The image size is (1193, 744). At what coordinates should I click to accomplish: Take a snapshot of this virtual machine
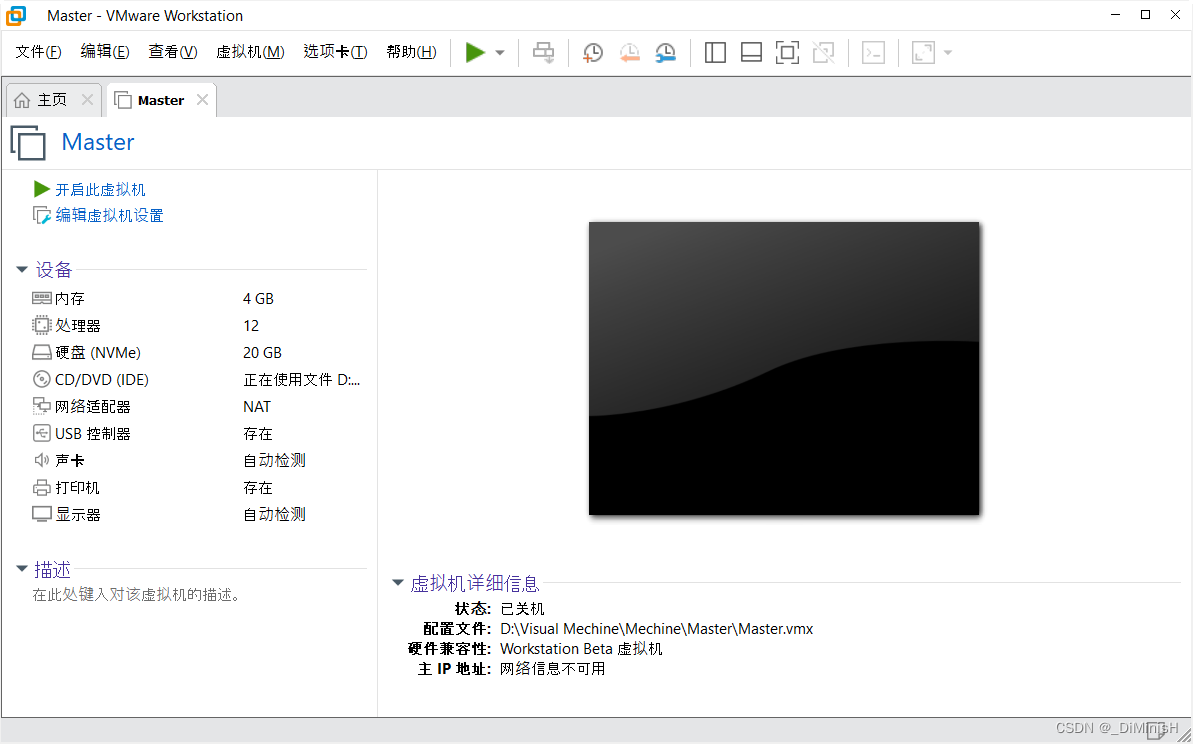tap(593, 52)
